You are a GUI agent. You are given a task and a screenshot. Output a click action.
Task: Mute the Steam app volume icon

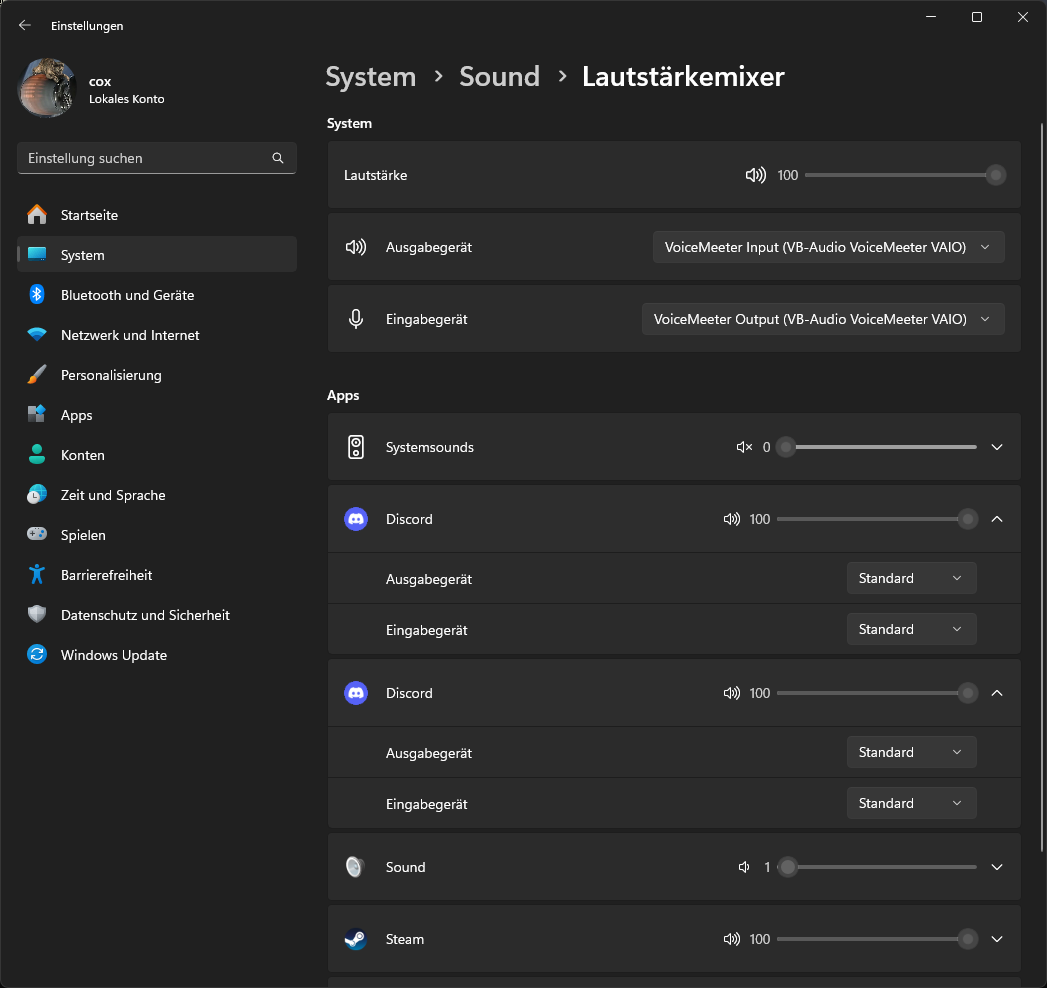click(x=732, y=939)
